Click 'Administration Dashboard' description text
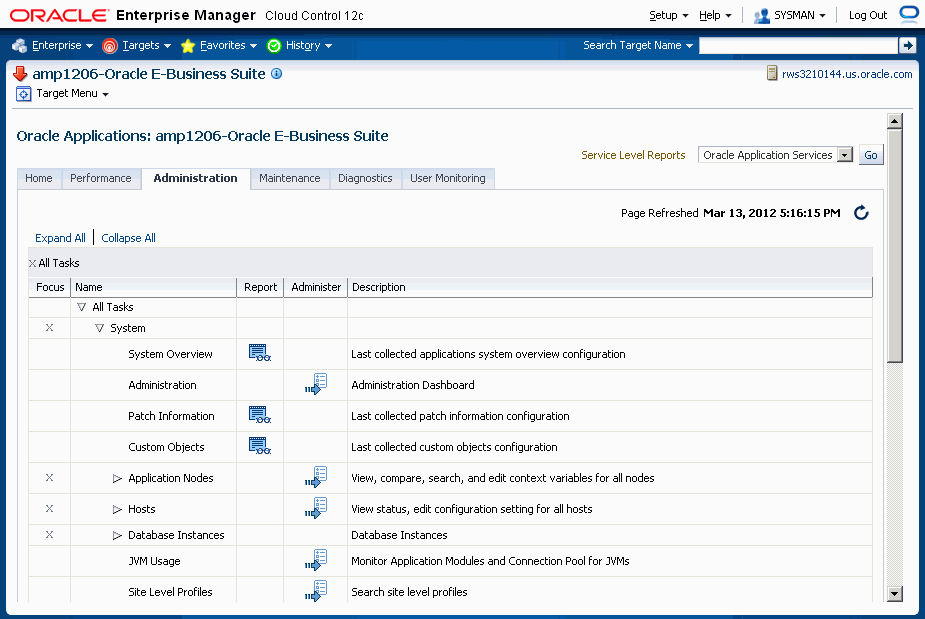 pyautogui.click(x=412, y=385)
